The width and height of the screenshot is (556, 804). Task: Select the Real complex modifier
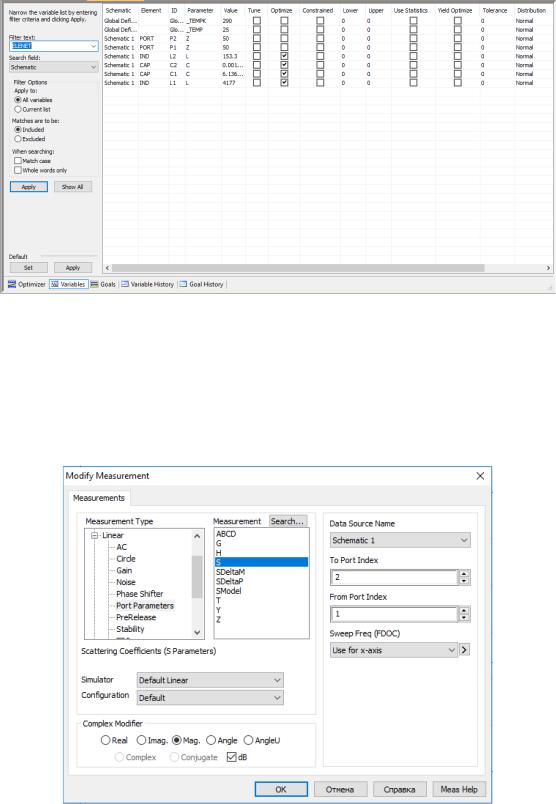point(106,740)
